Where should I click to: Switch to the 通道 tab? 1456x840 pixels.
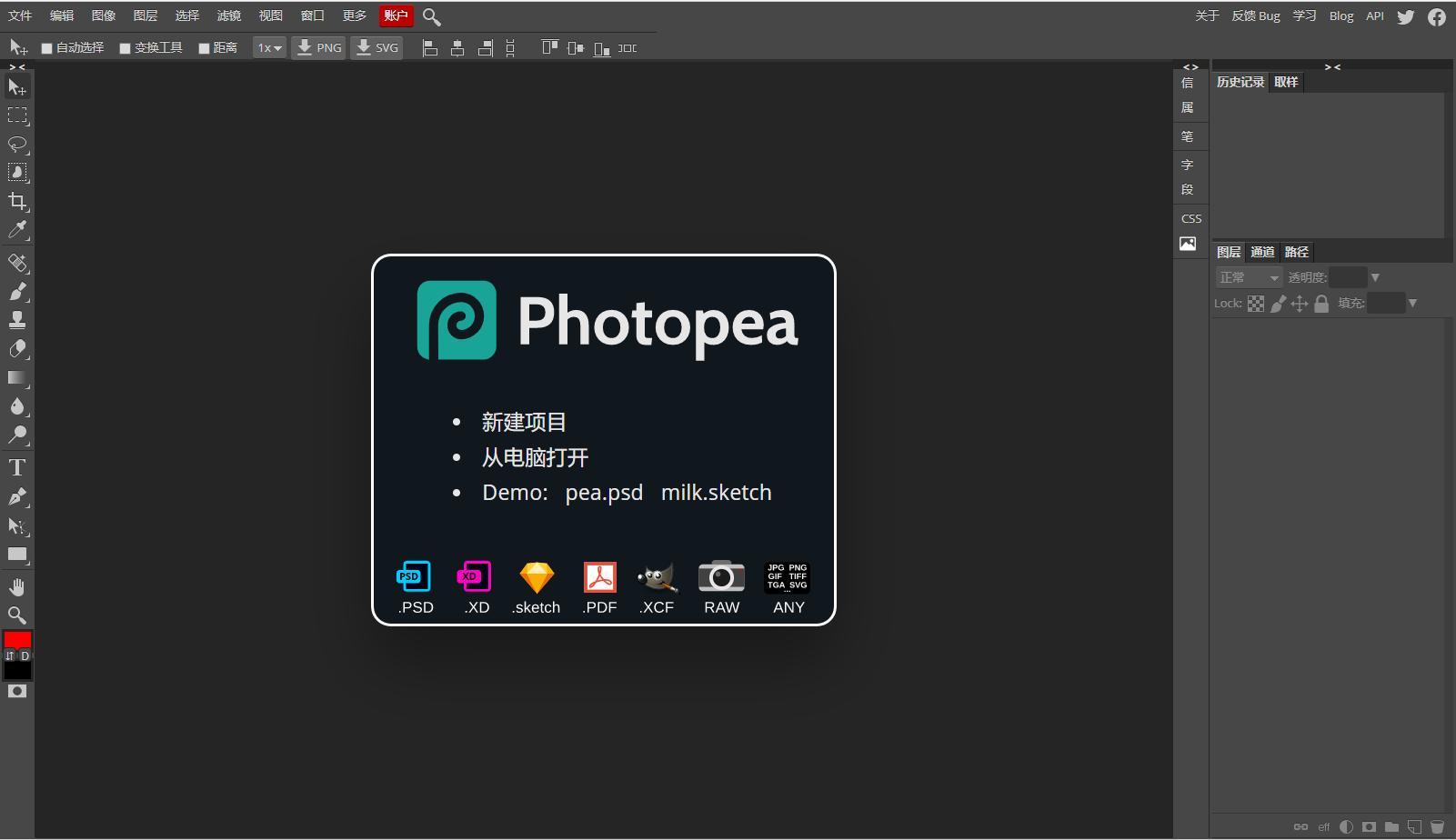tap(1263, 252)
